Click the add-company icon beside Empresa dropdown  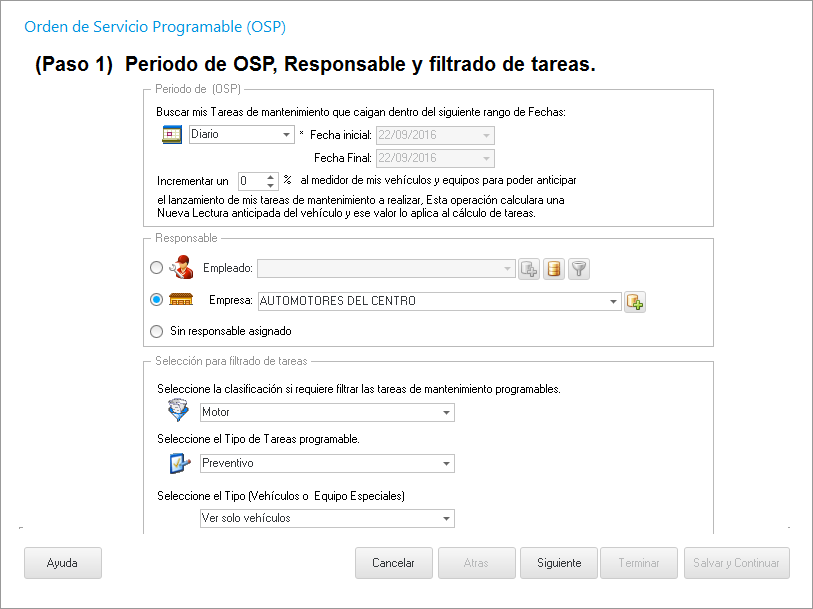pyautogui.click(x=635, y=301)
